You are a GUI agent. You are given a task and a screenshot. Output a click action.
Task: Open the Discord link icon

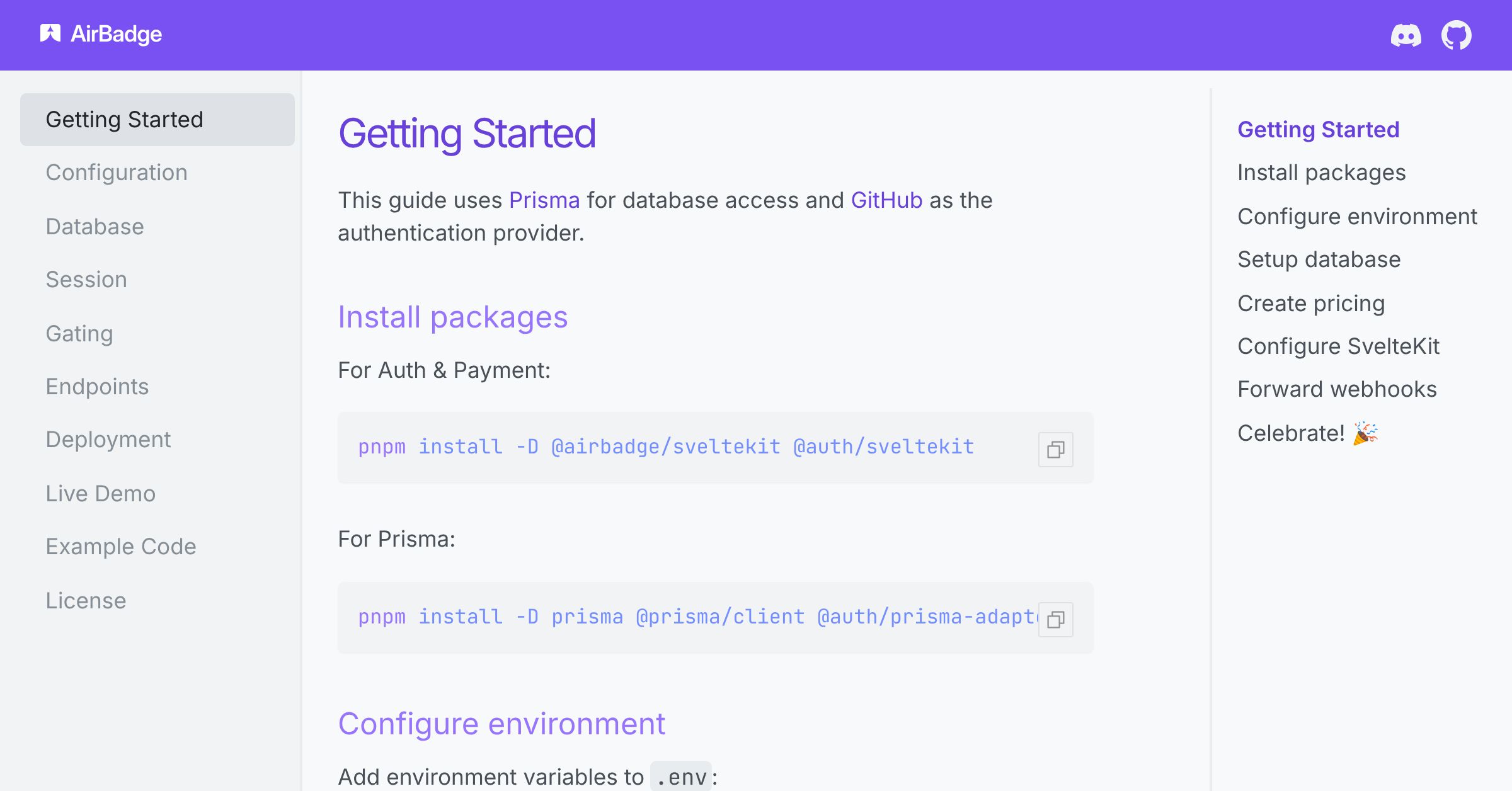coord(1406,35)
